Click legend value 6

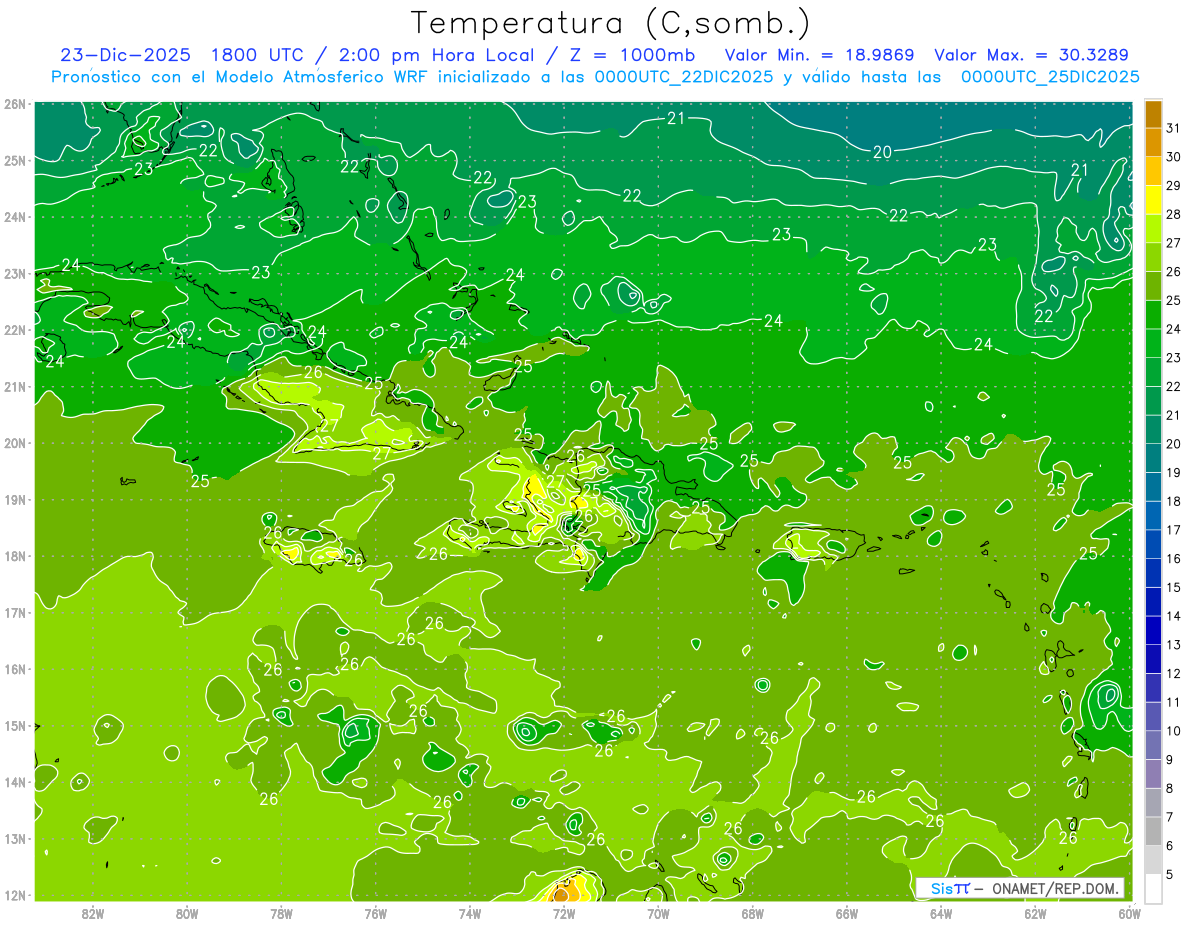(1170, 846)
